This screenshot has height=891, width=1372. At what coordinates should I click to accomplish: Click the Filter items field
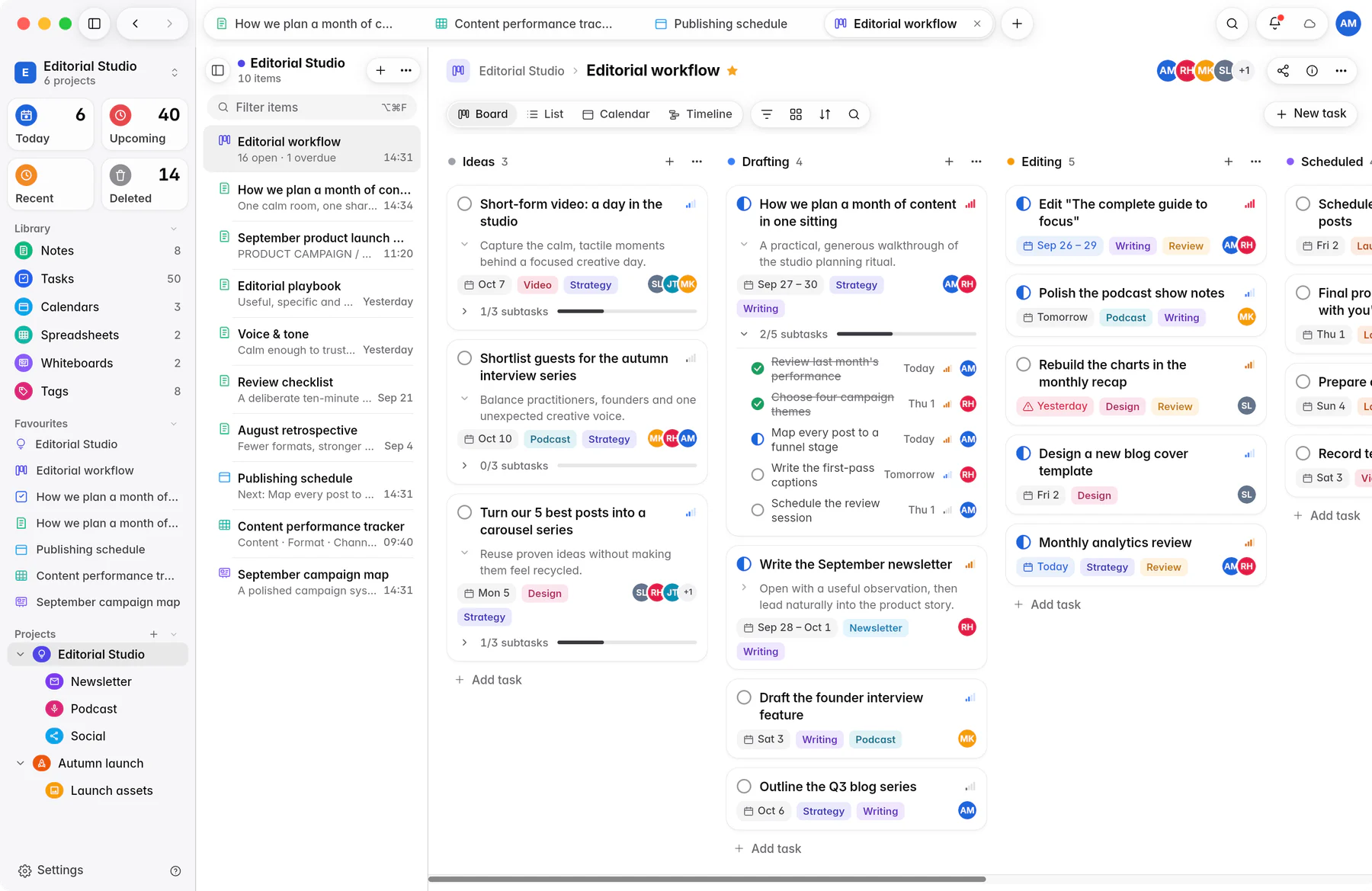click(313, 107)
